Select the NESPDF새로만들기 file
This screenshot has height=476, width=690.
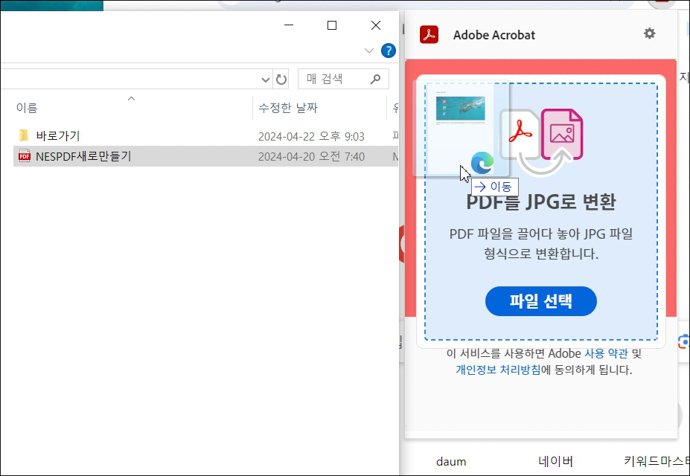pos(83,156)
